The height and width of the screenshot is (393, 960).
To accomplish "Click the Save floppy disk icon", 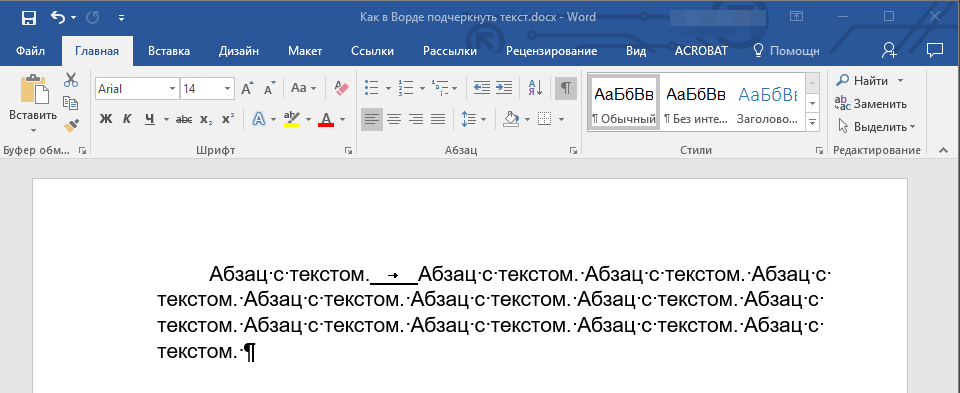I will [x=29, y=18].
